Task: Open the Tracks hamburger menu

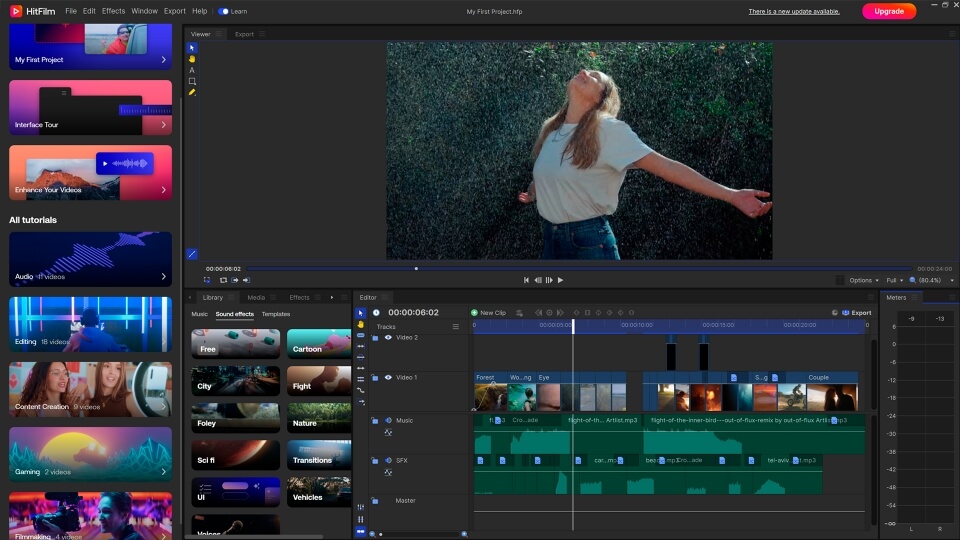Action: pyautogui.click(x=456, y=327)
